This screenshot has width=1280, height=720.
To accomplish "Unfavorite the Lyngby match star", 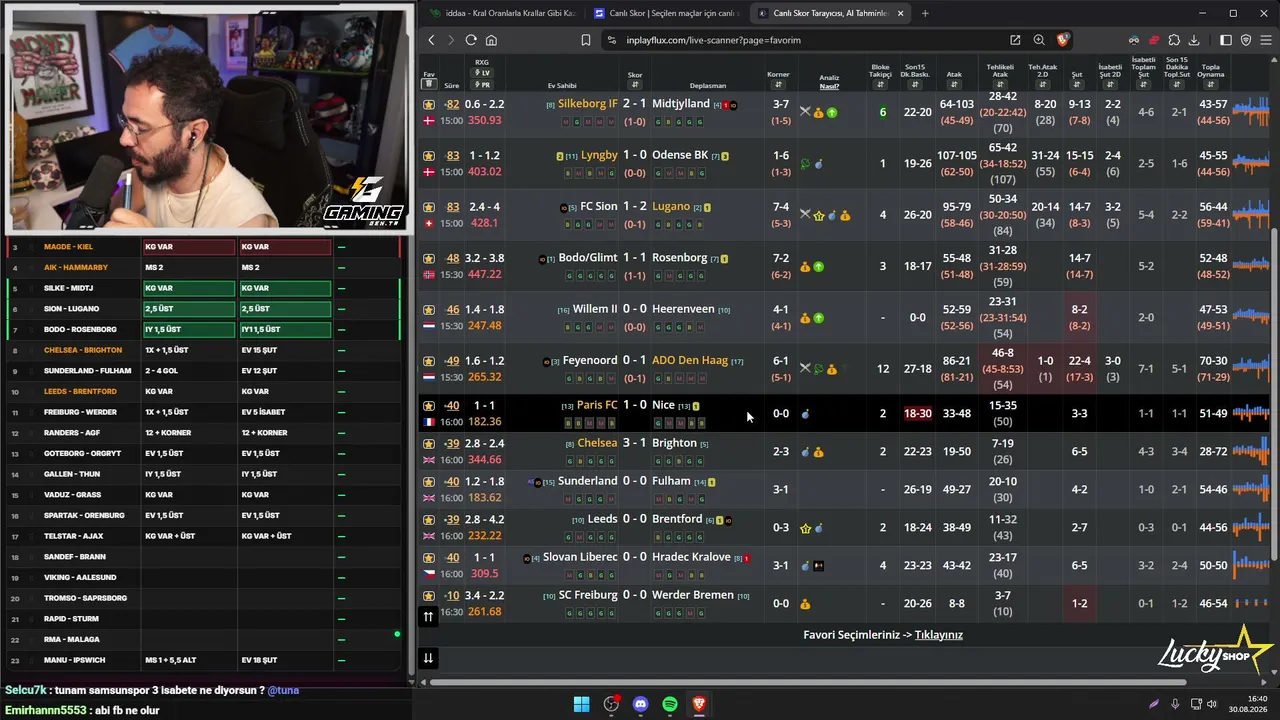I will coord(429,155).
